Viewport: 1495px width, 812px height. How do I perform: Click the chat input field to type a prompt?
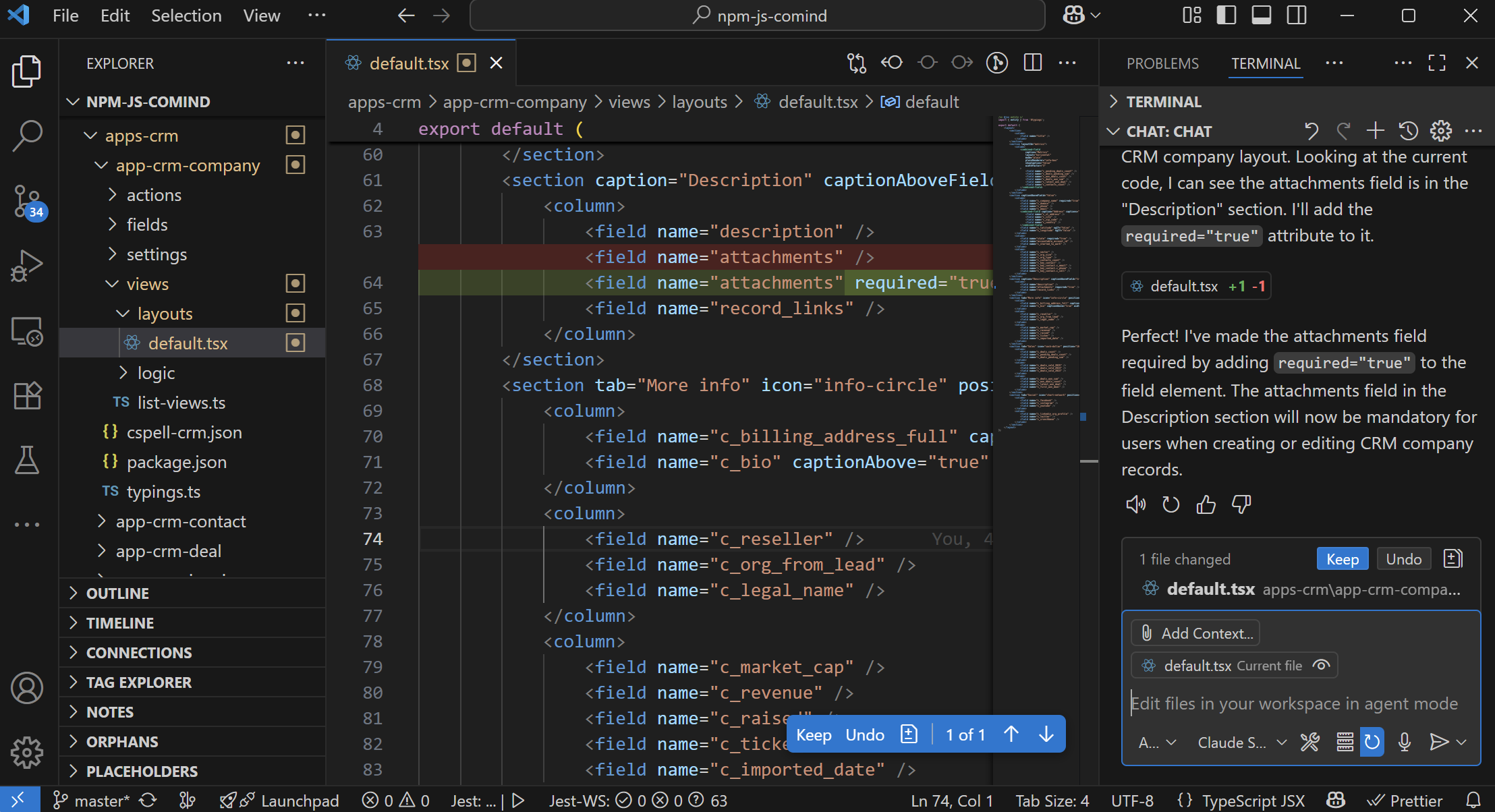click(1295, 703)
